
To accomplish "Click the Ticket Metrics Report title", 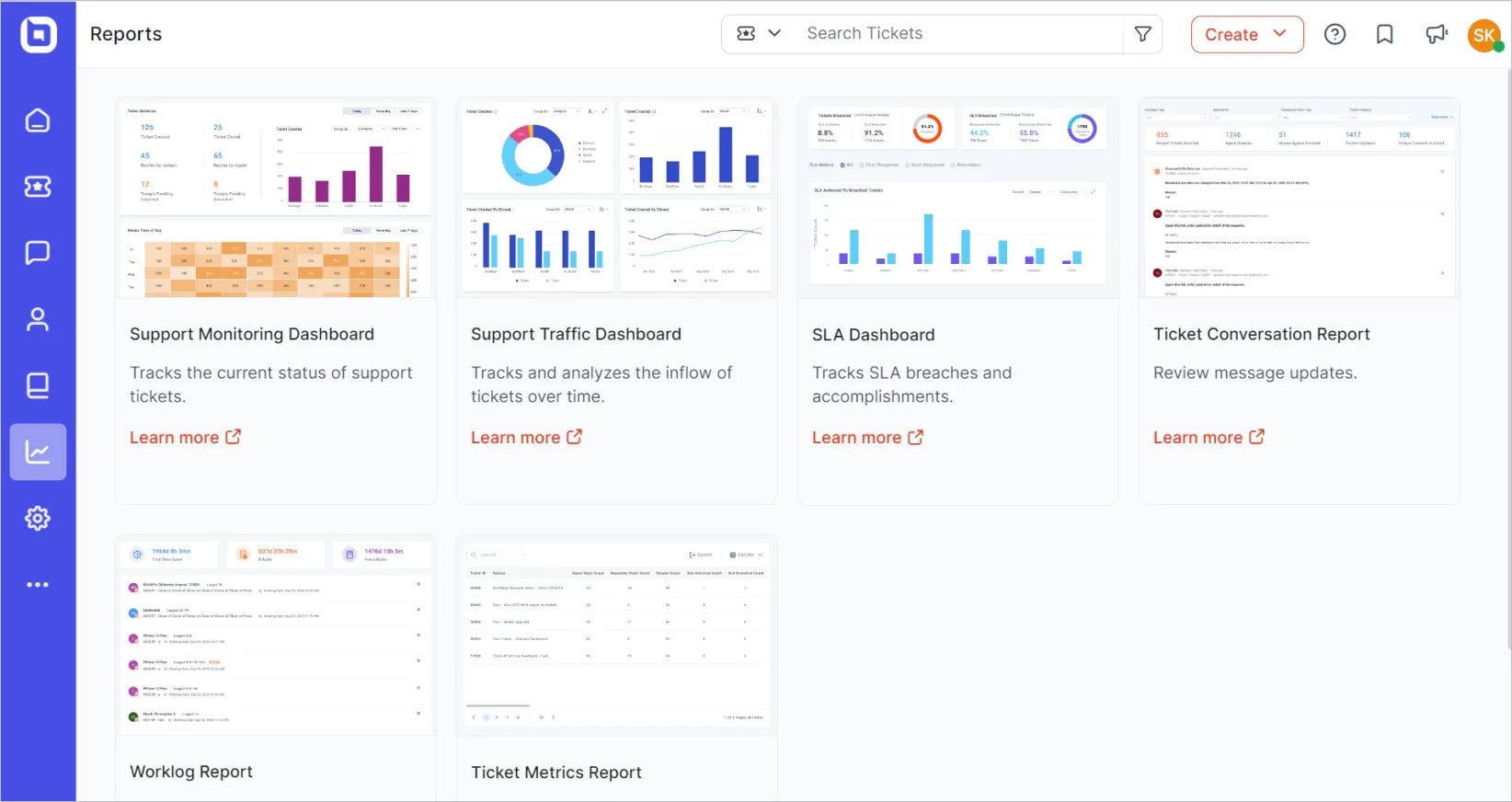I will tap(556, 773).
